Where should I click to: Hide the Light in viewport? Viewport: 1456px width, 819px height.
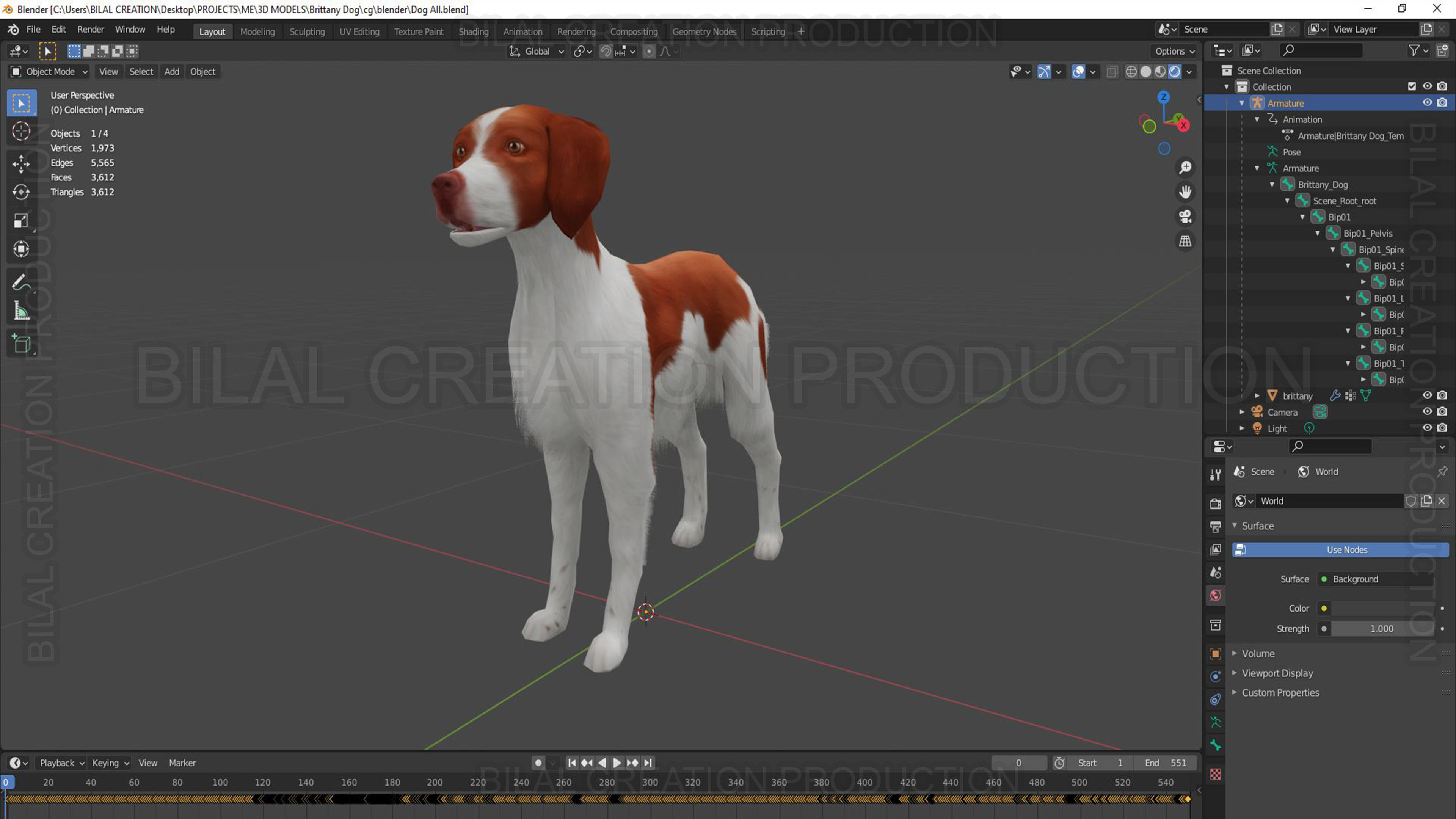[x=1427, y=428]
